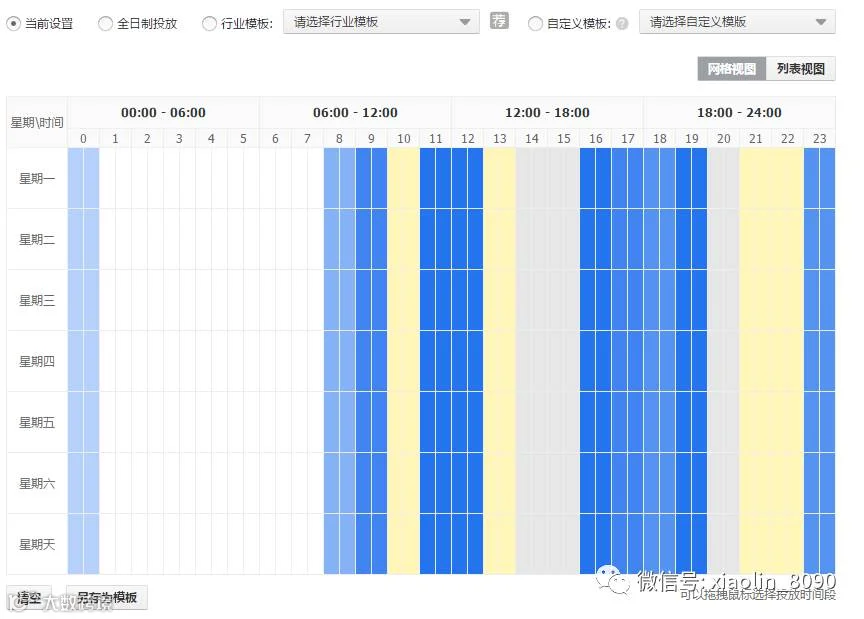Choose the 行业模板 radio option

tap(209, 24)
